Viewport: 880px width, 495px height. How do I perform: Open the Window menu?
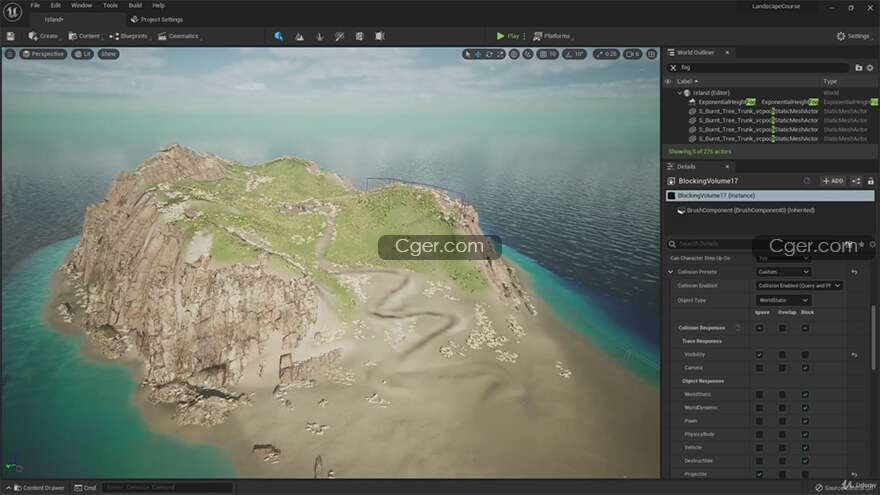pyautogui.click(x=81, y=6)
